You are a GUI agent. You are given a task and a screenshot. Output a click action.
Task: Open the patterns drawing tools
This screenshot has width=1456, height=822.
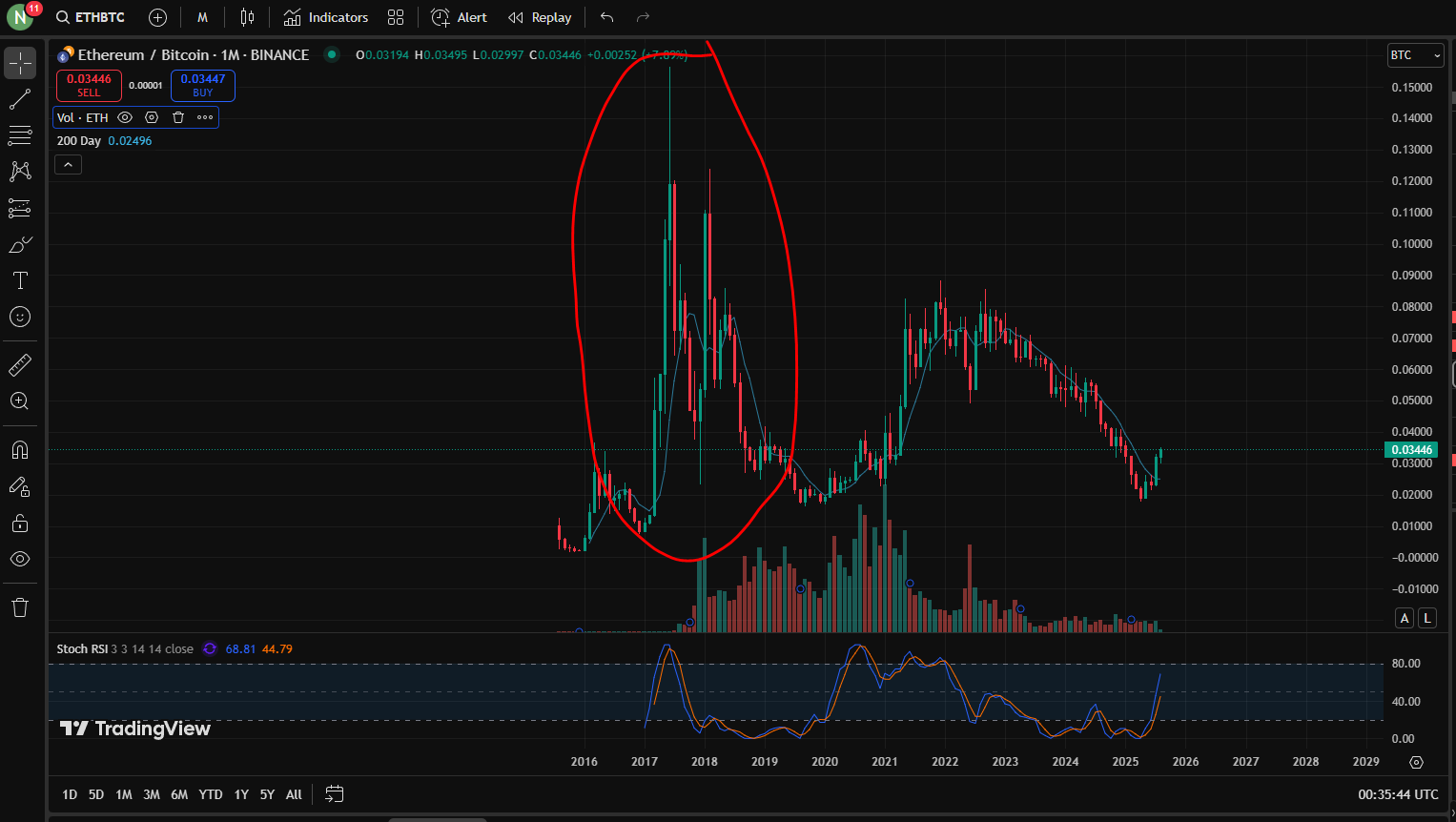pos(20,172)
